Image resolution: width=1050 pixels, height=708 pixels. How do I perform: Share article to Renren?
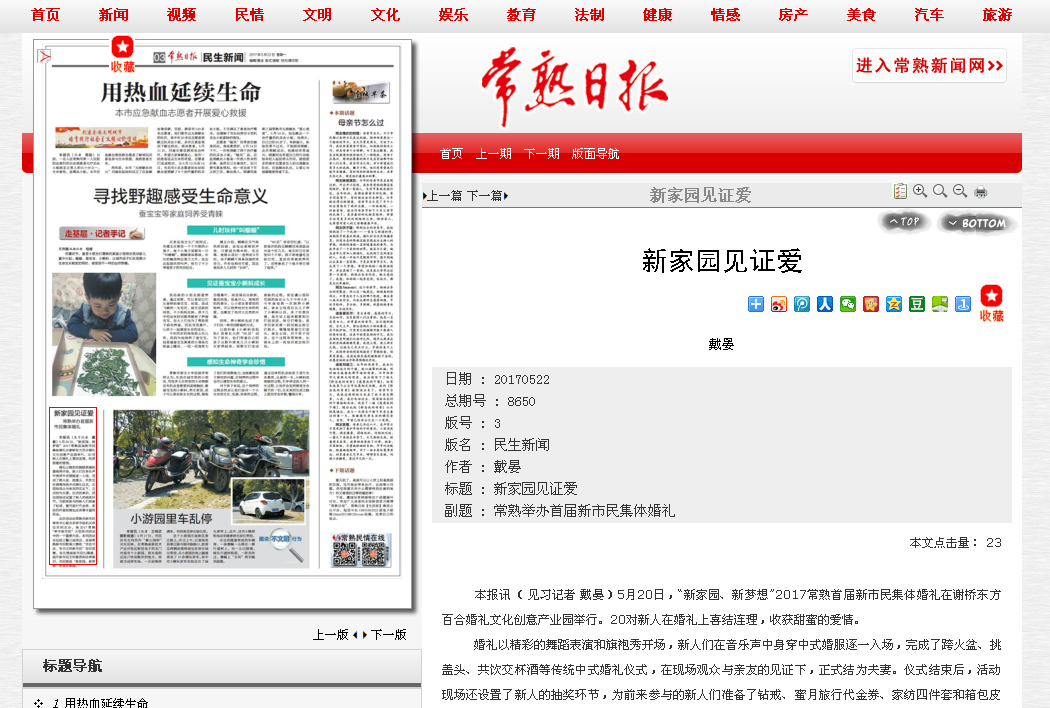point(824,304)
